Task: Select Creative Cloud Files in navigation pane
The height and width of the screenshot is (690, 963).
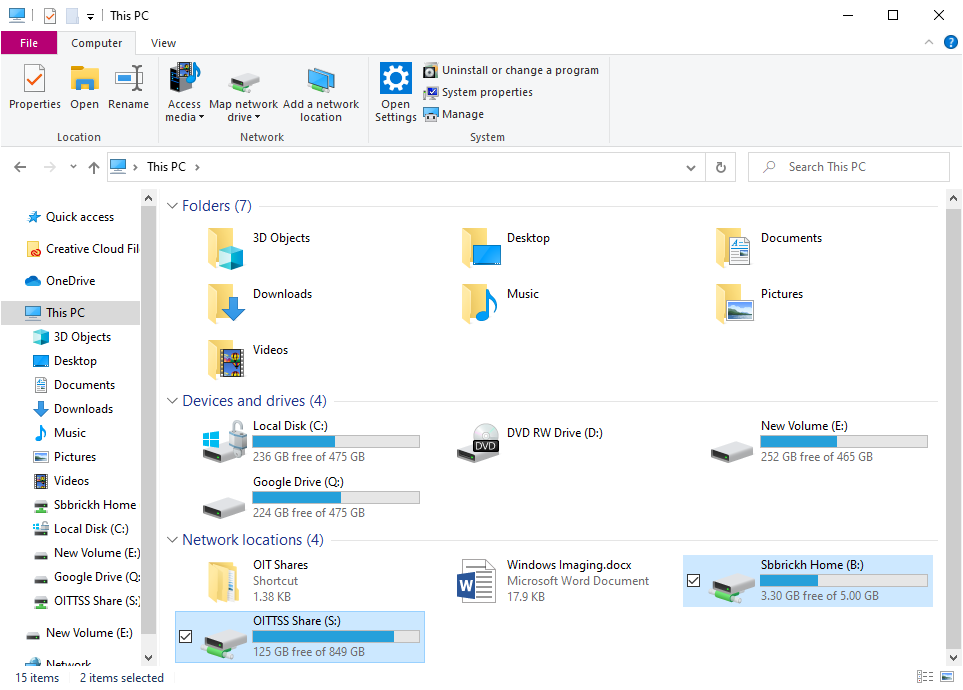Action: (83, 249)
